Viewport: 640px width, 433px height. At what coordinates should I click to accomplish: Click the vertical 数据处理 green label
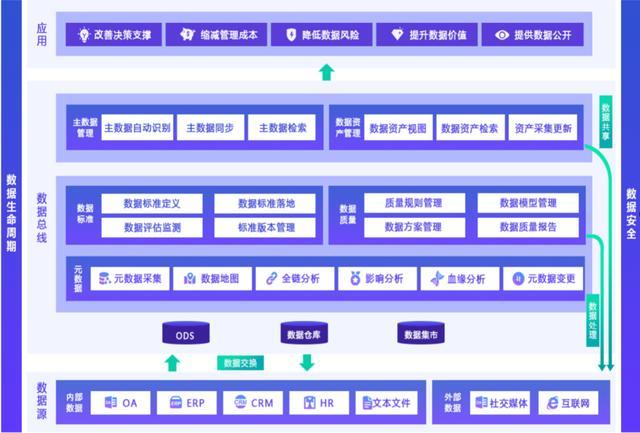(593, 320)
